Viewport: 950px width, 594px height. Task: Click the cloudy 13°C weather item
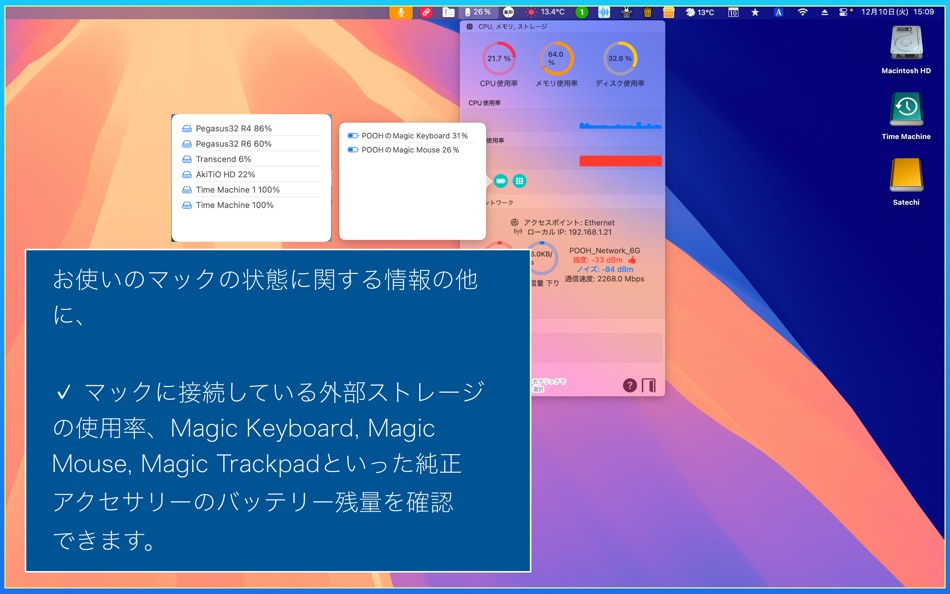(699, 12)
